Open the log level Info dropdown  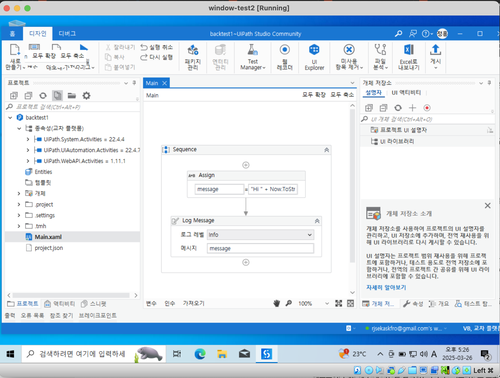[260, 235]
